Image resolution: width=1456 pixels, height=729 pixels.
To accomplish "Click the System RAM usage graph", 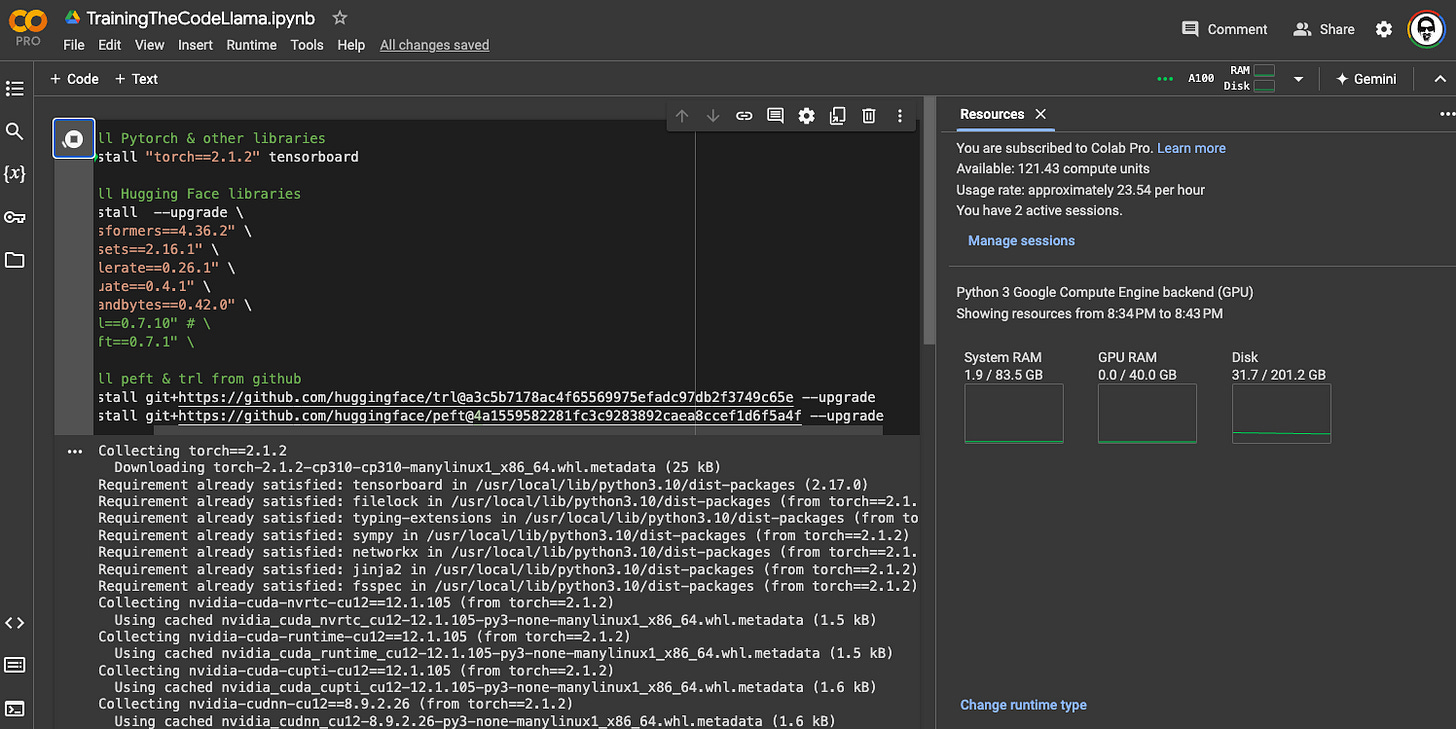I will [1014, 413].
